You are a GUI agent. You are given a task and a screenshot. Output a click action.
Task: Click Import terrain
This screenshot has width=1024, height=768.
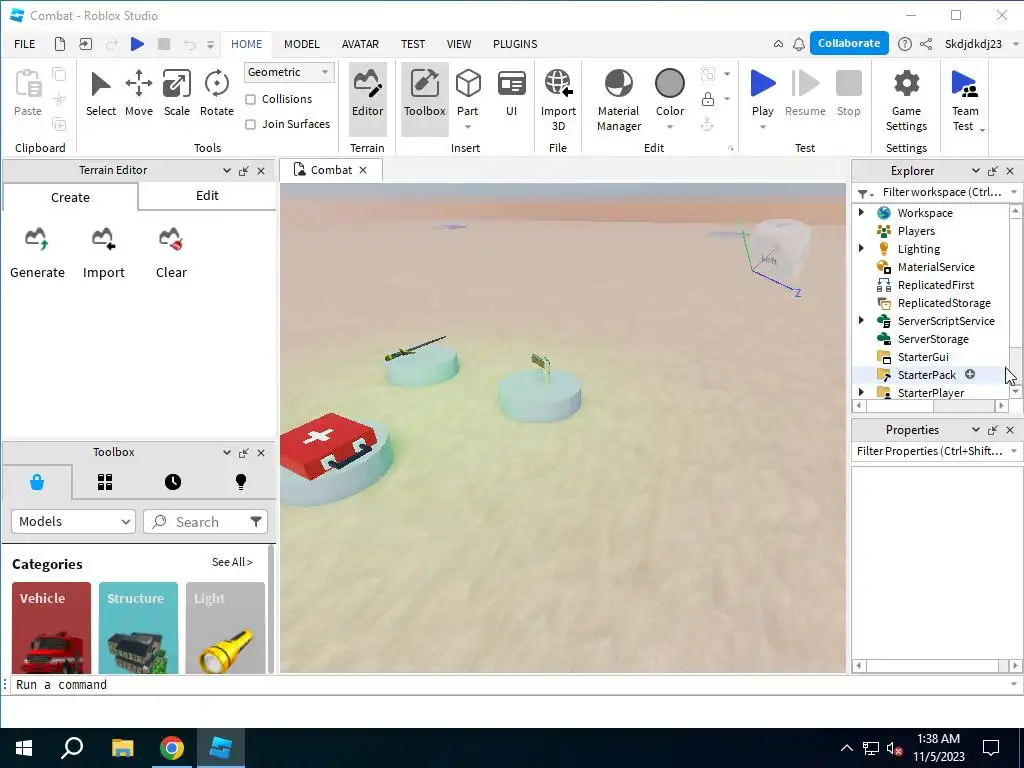tap(103, 253)
